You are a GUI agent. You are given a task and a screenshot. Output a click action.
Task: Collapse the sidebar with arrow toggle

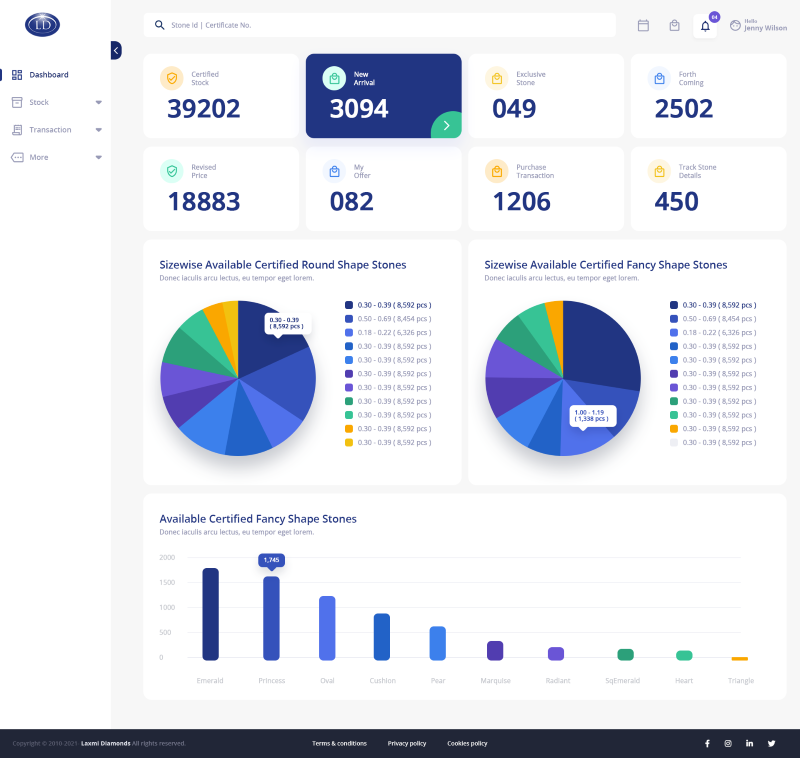(116, 50)
